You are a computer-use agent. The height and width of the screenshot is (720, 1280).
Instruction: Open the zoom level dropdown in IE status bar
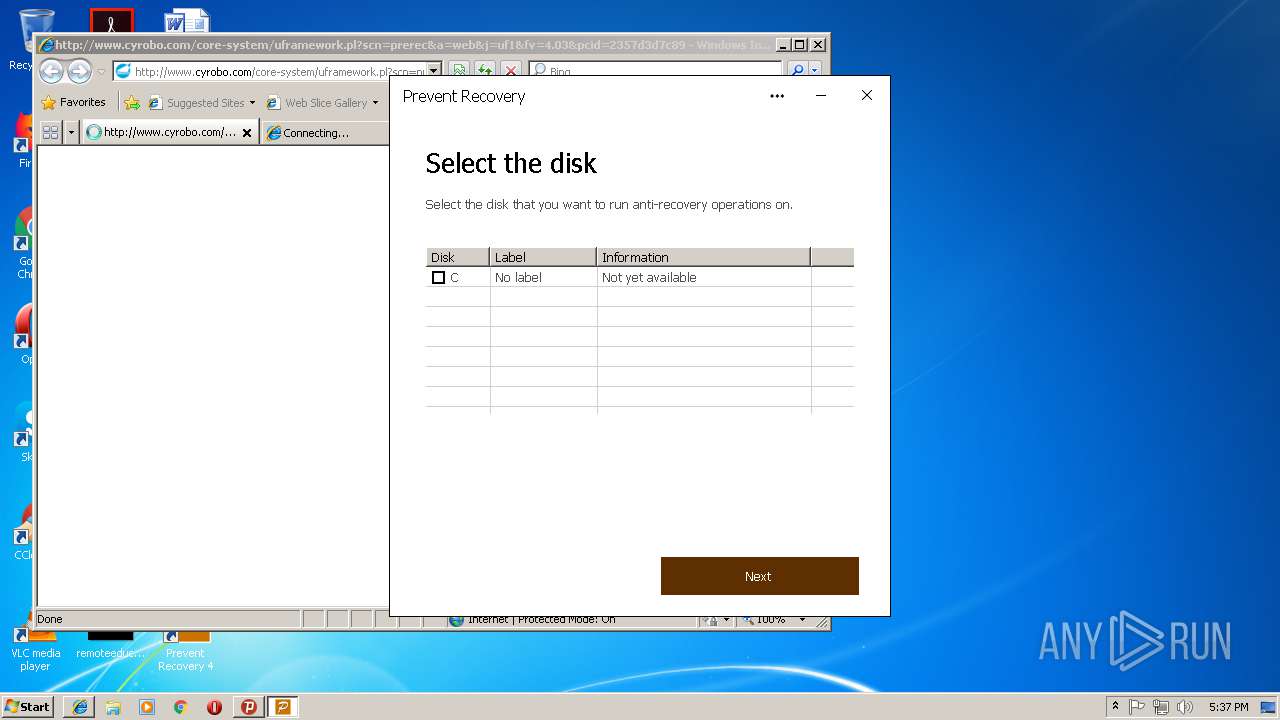click(802, 620)
